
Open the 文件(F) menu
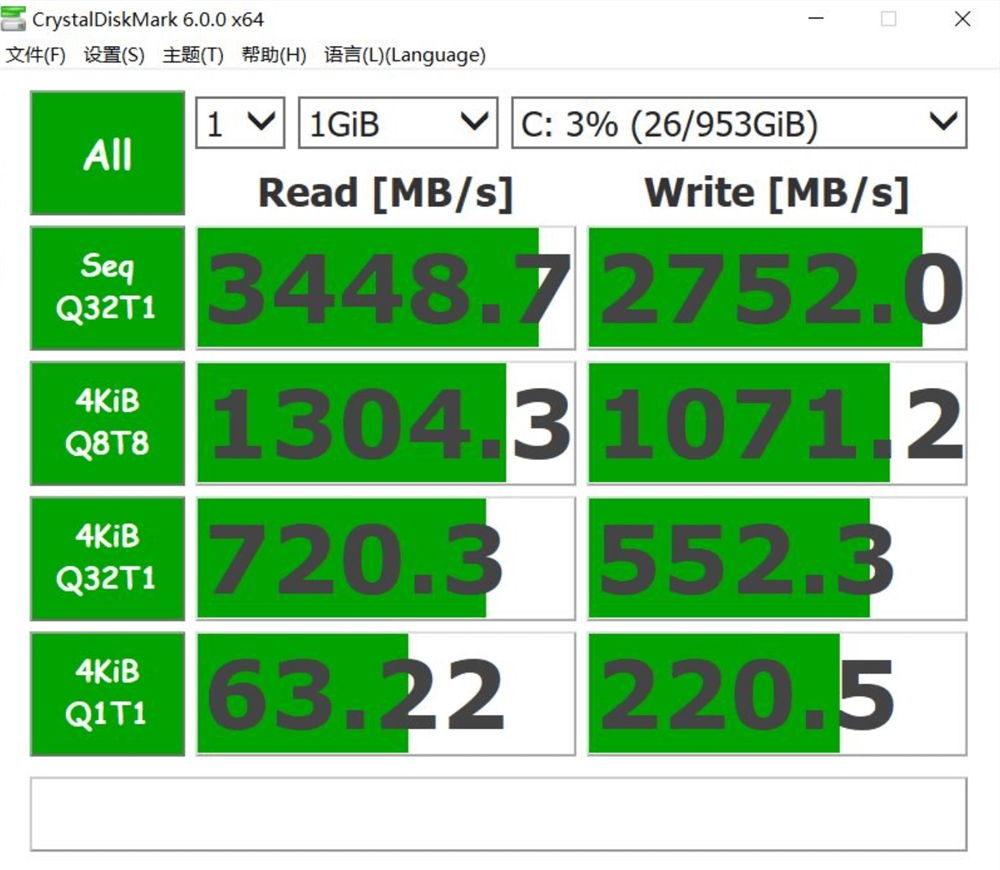point(36,55)
